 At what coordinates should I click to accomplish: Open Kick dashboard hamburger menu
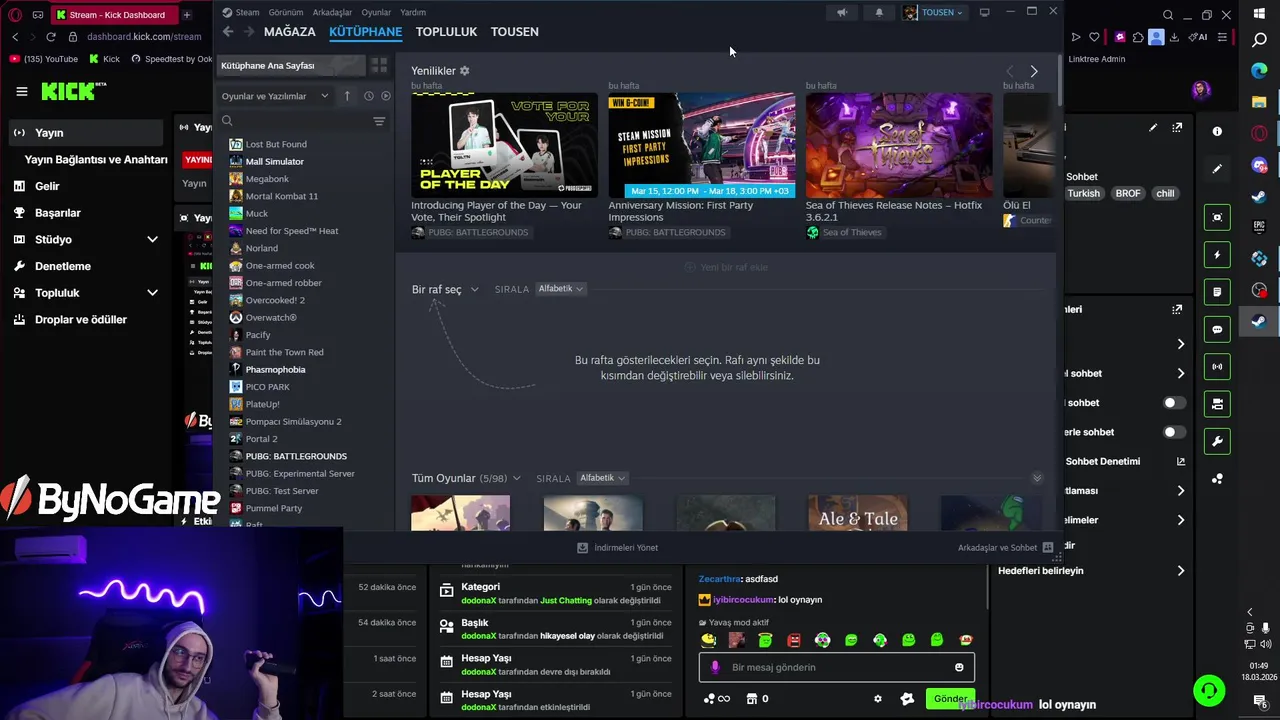coord(22,91)
